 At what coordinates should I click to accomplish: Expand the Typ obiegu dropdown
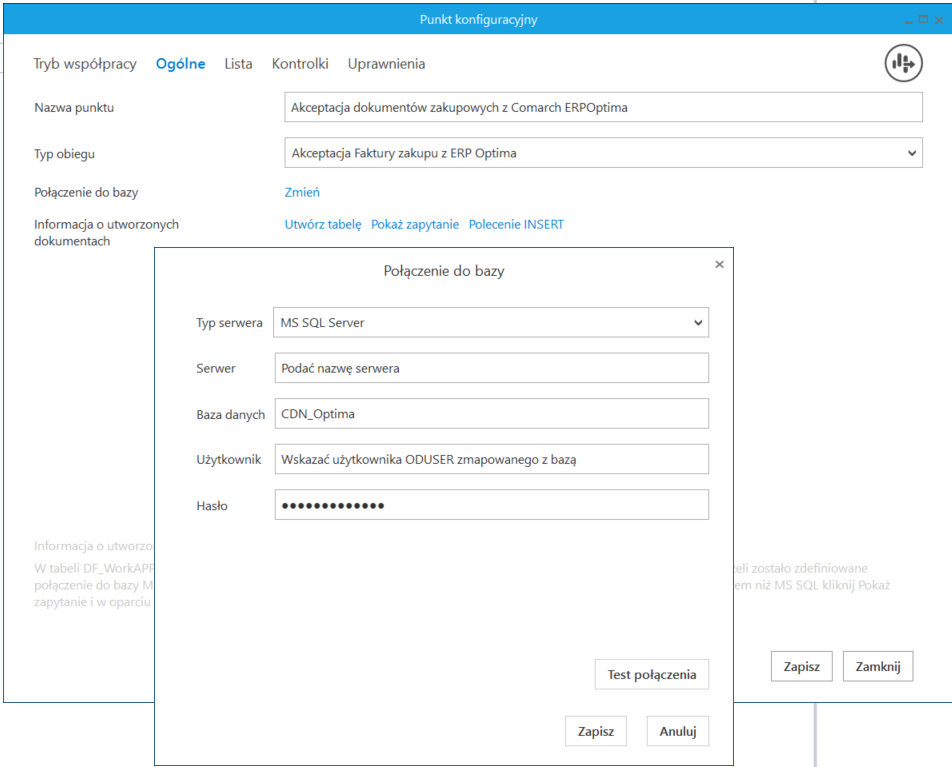[603, 153]
